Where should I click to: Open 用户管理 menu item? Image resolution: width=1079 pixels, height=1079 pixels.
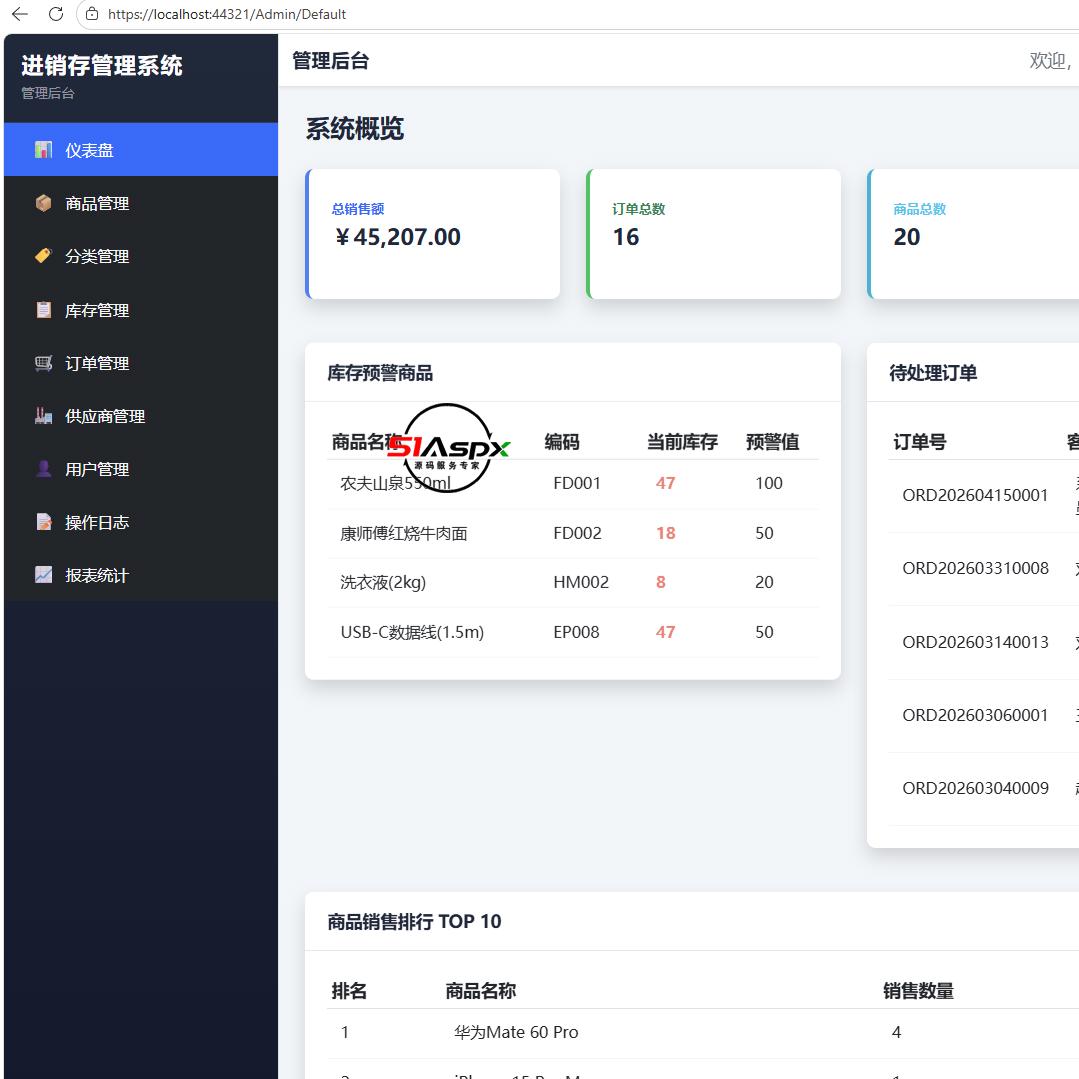coord(141,469)
